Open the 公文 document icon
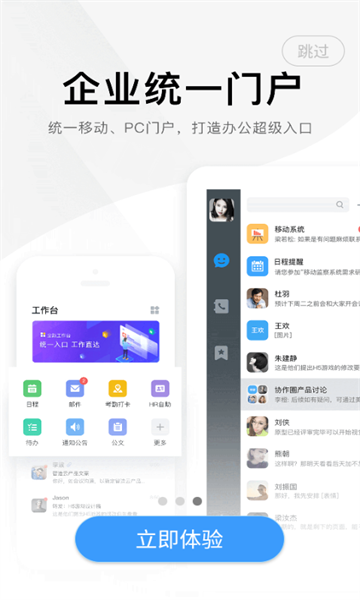This screenshot has height=600, width=360. tap(117, 427)
